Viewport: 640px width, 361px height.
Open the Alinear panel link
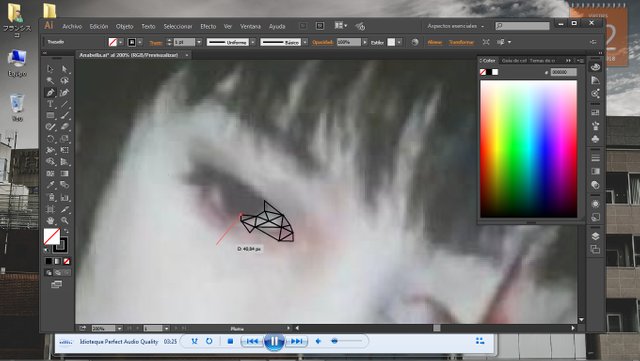pos(435,42)
